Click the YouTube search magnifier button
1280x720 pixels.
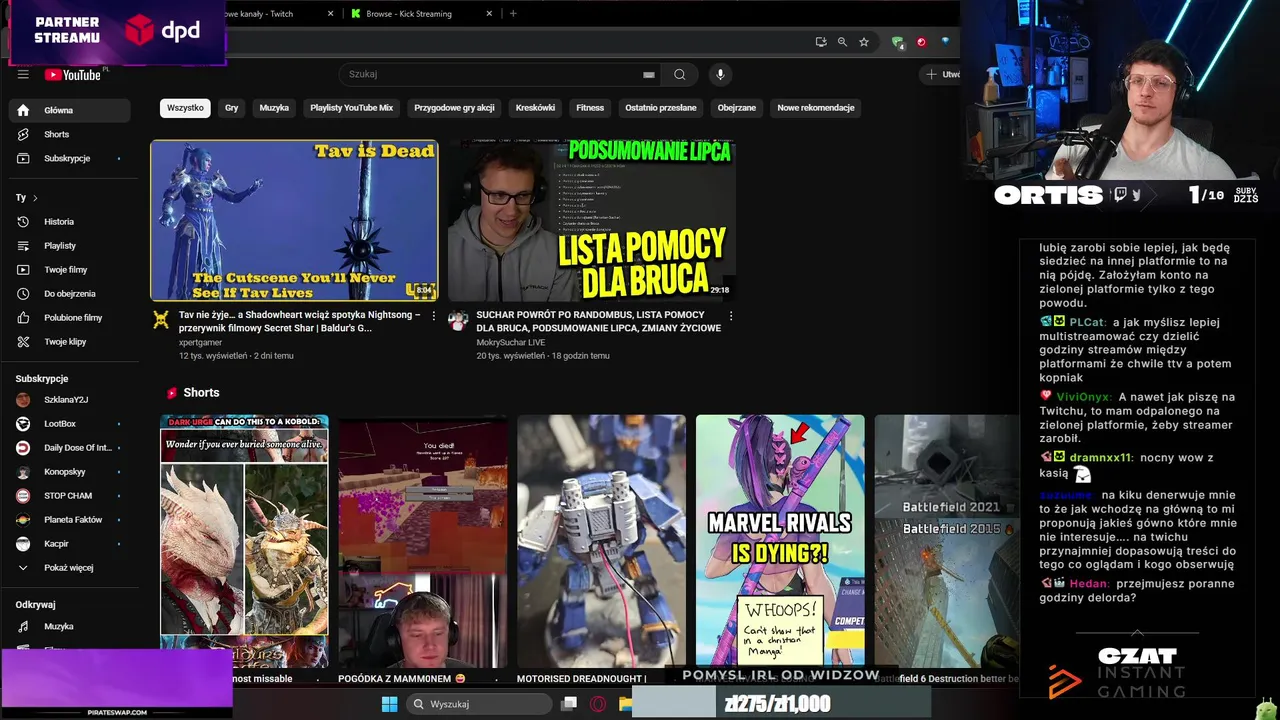680,74
